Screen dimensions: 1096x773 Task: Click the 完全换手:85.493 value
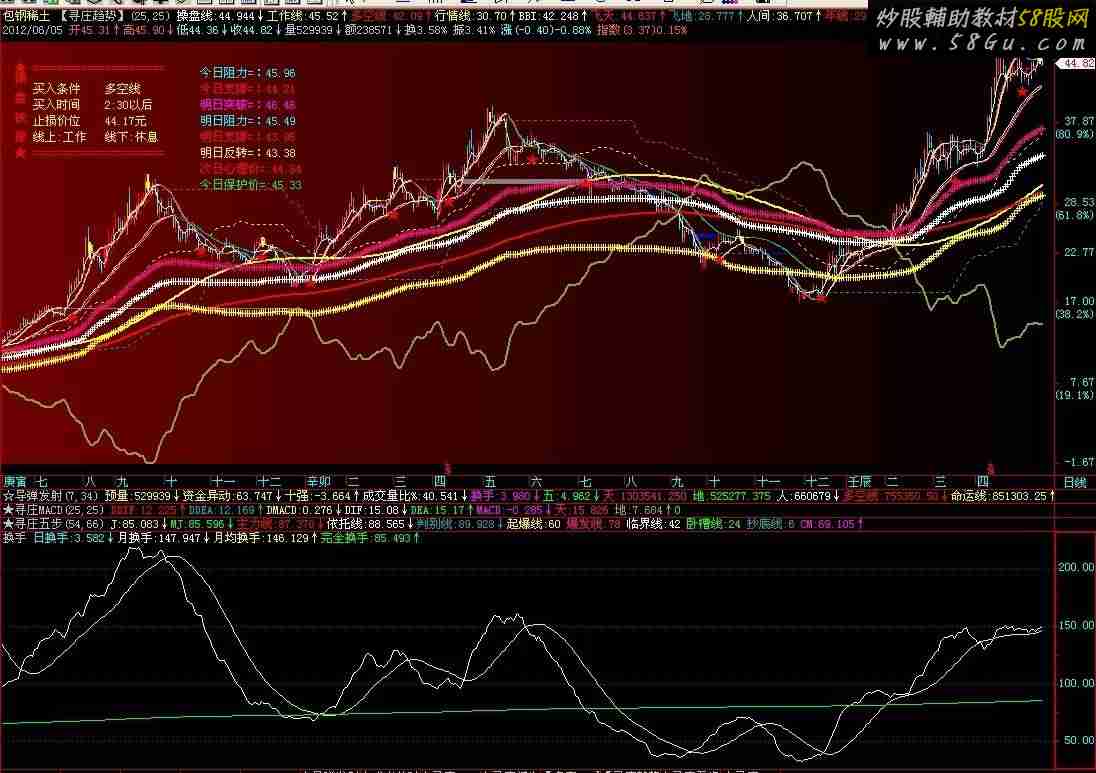point(366,538)
